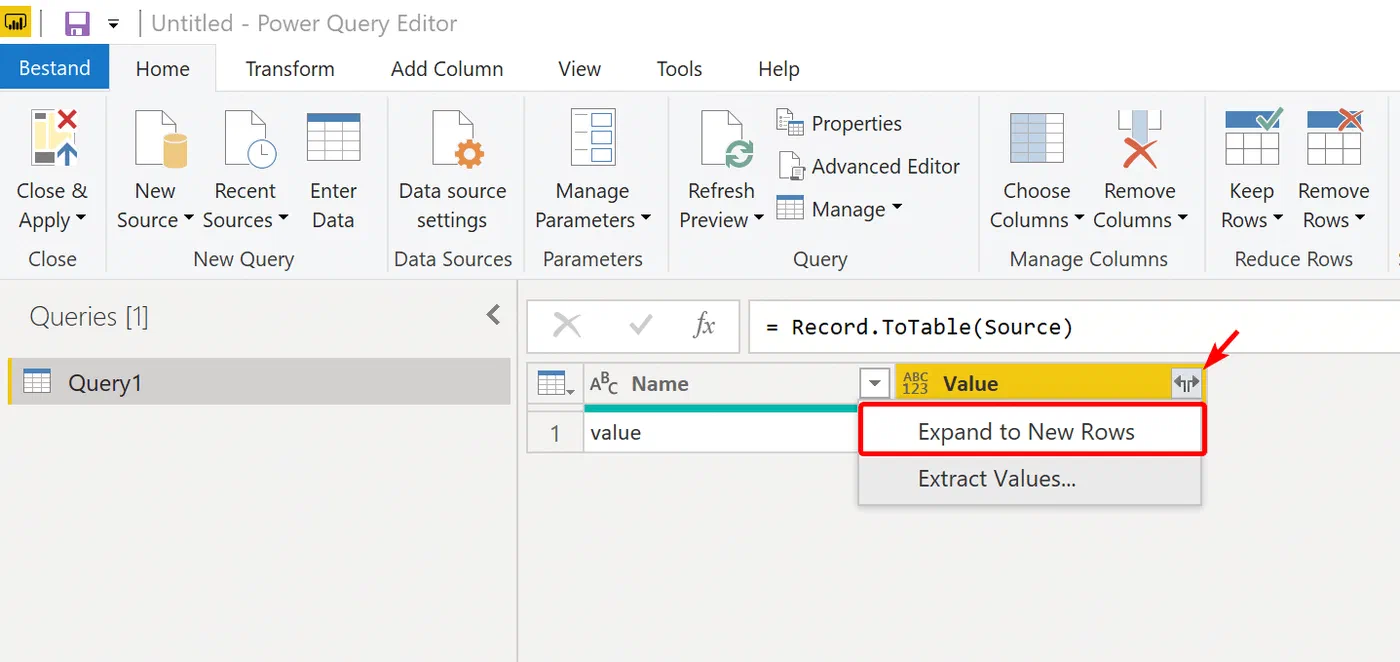Image resolution: width=1400 pixels, height=662 pixels.
Task: Choose Extract Values from the menu
Action: point(1030,479)
